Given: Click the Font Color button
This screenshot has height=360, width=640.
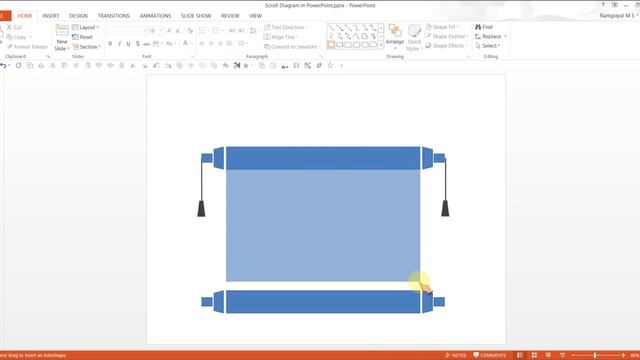Looking at the screenshot, I should click(x=185, y=43).
